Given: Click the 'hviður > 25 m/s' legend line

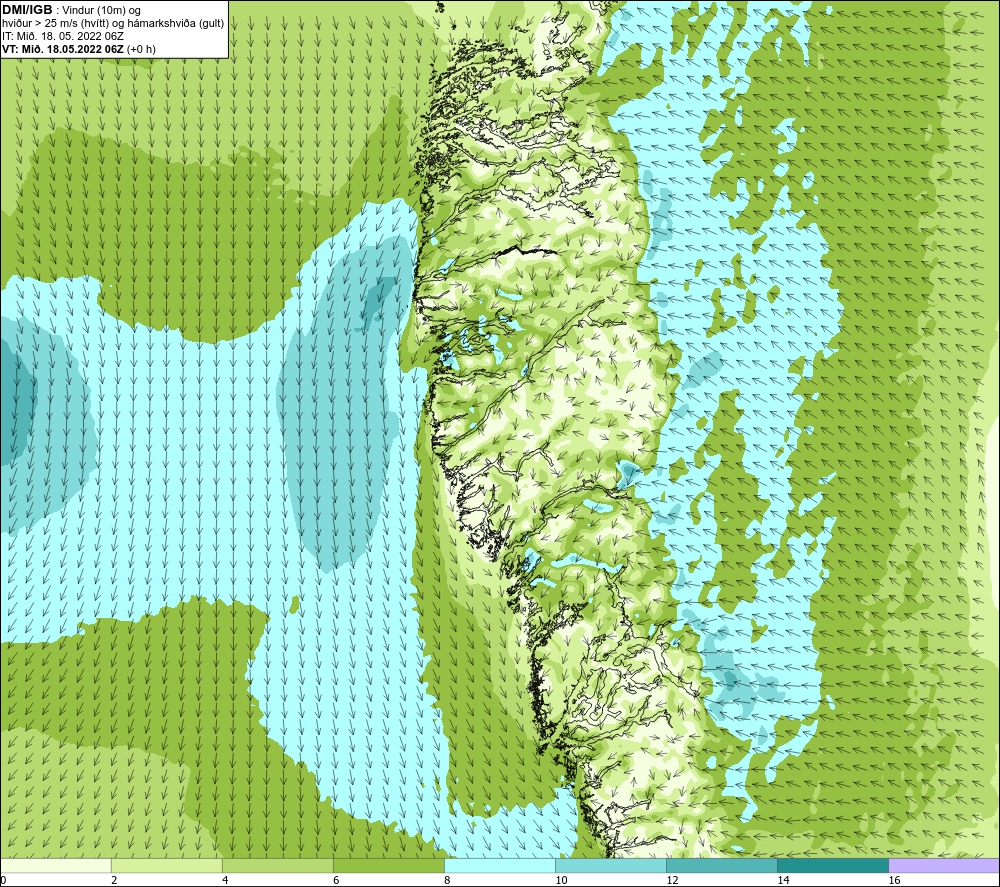Looking at the screenshot, I should point(114,24).
